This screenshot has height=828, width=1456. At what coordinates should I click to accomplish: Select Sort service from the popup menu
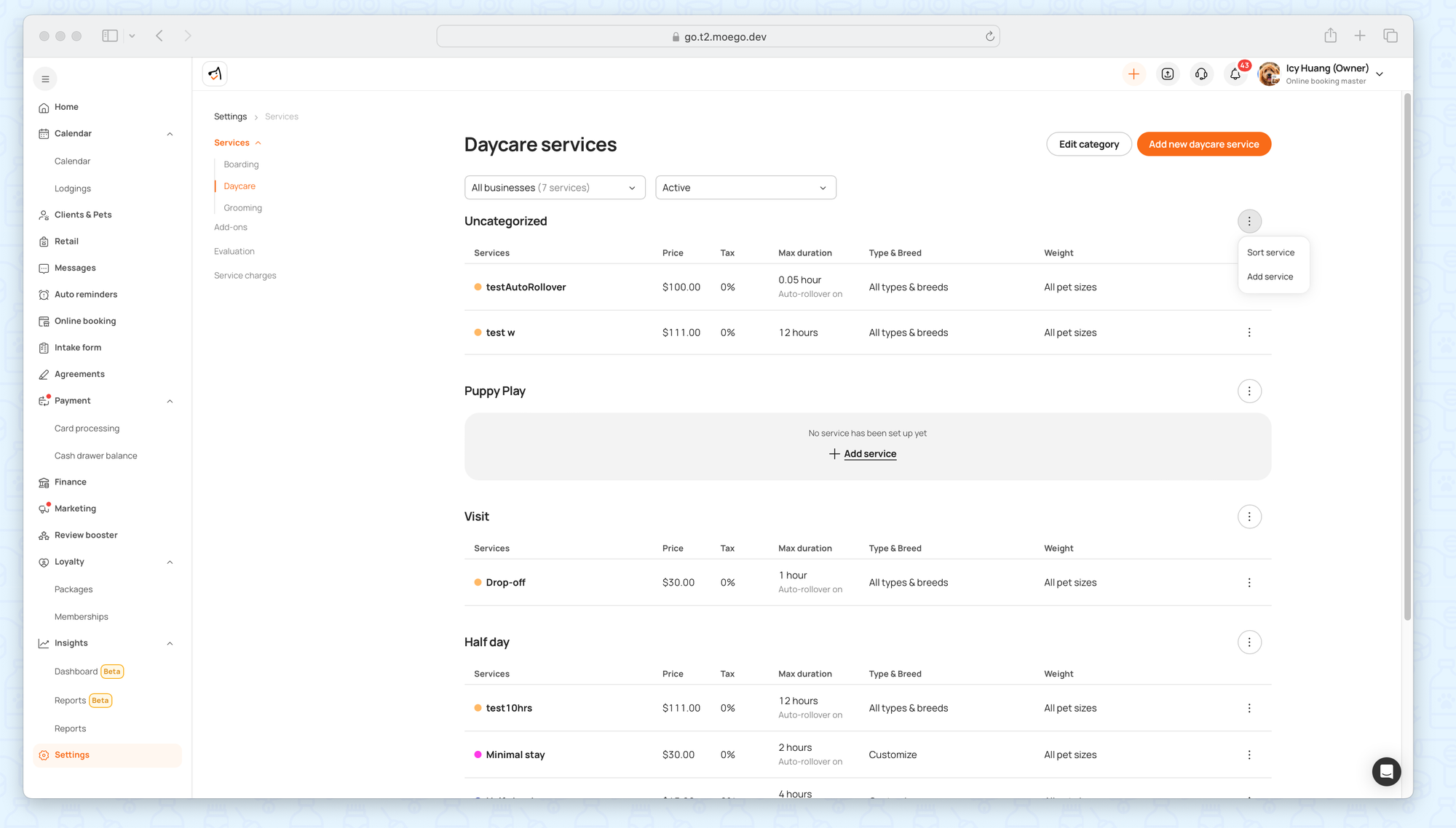1270,252
